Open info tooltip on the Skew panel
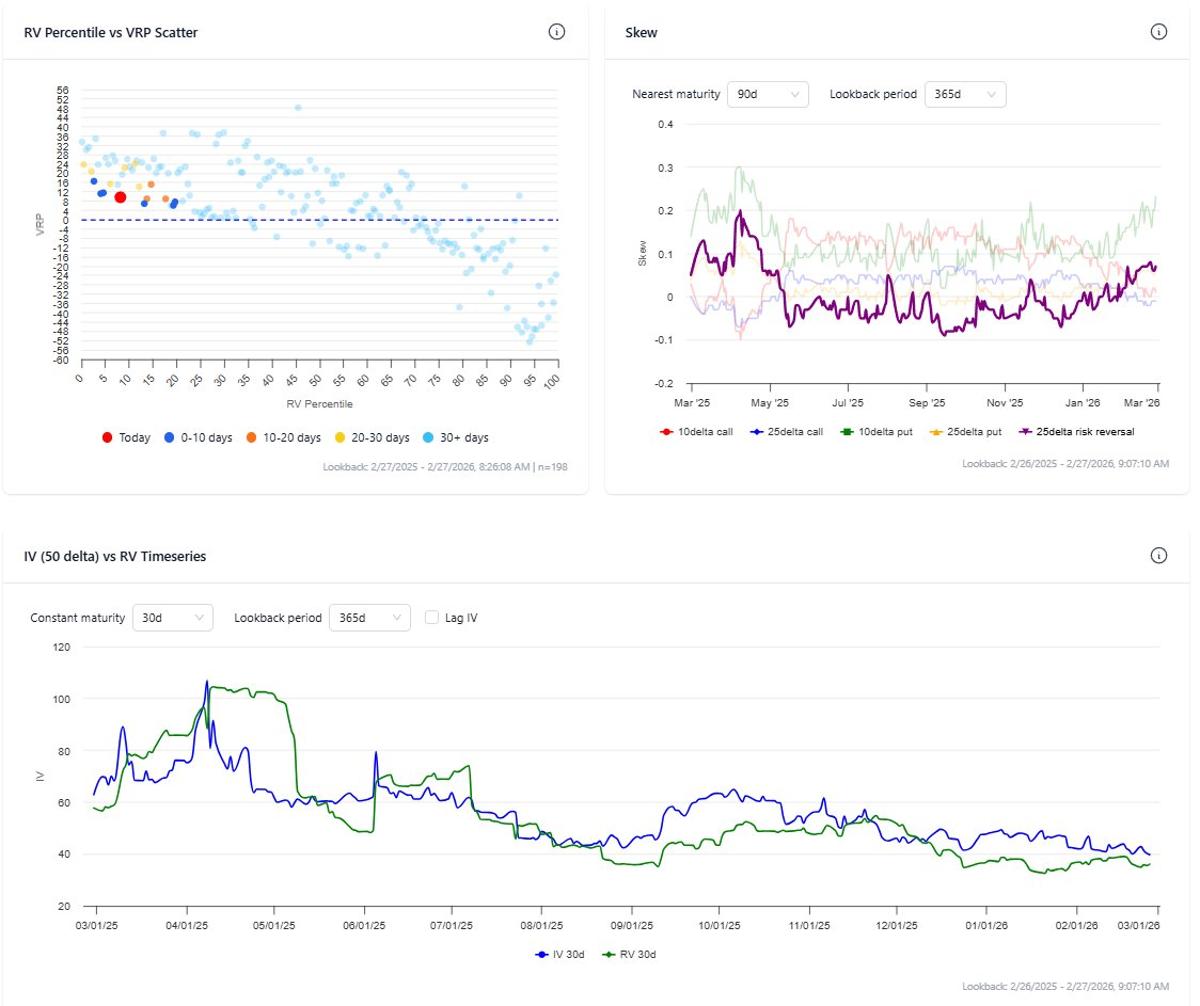 [1160, 31]
